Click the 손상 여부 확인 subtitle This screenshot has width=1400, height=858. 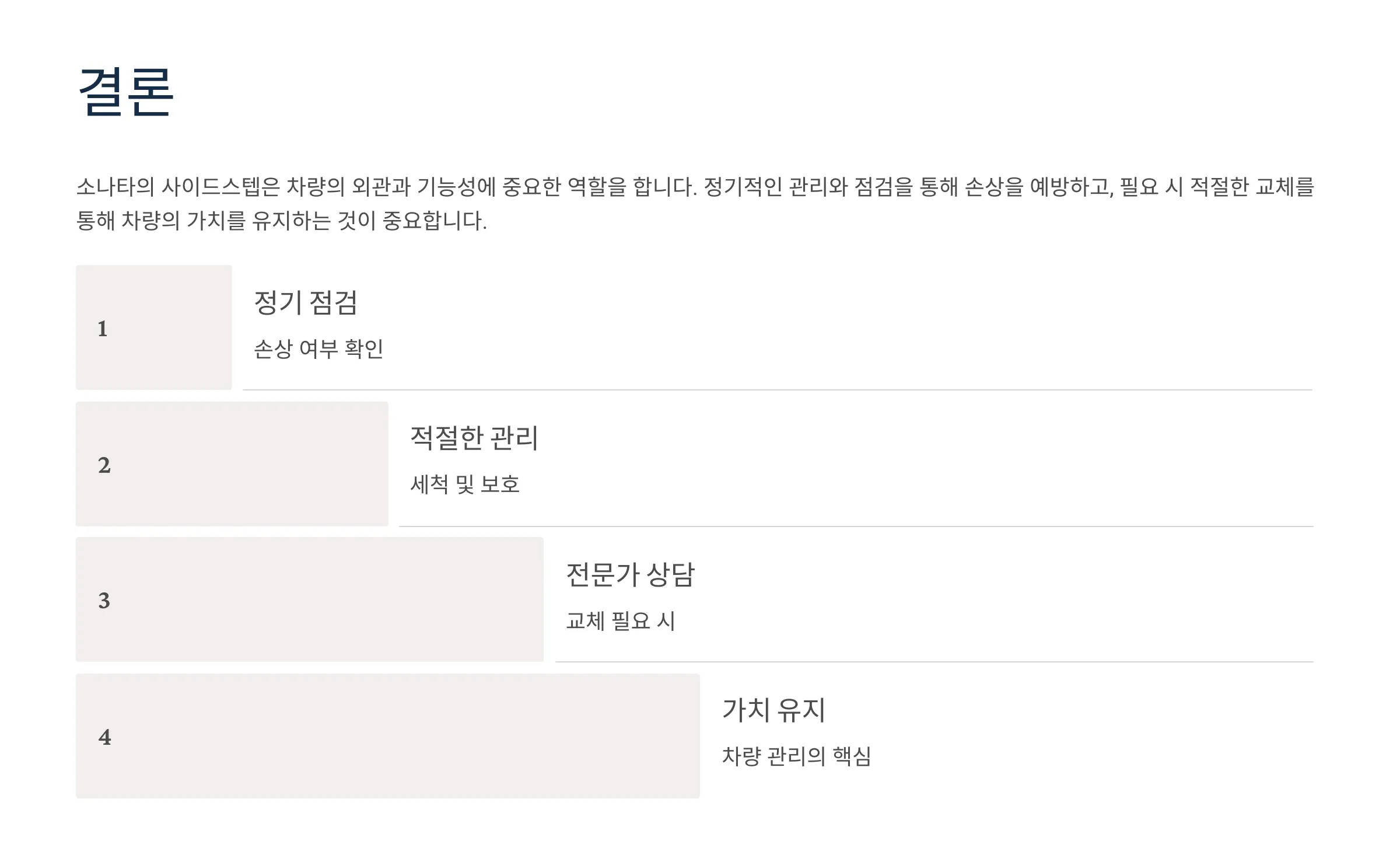pos(318,349)
